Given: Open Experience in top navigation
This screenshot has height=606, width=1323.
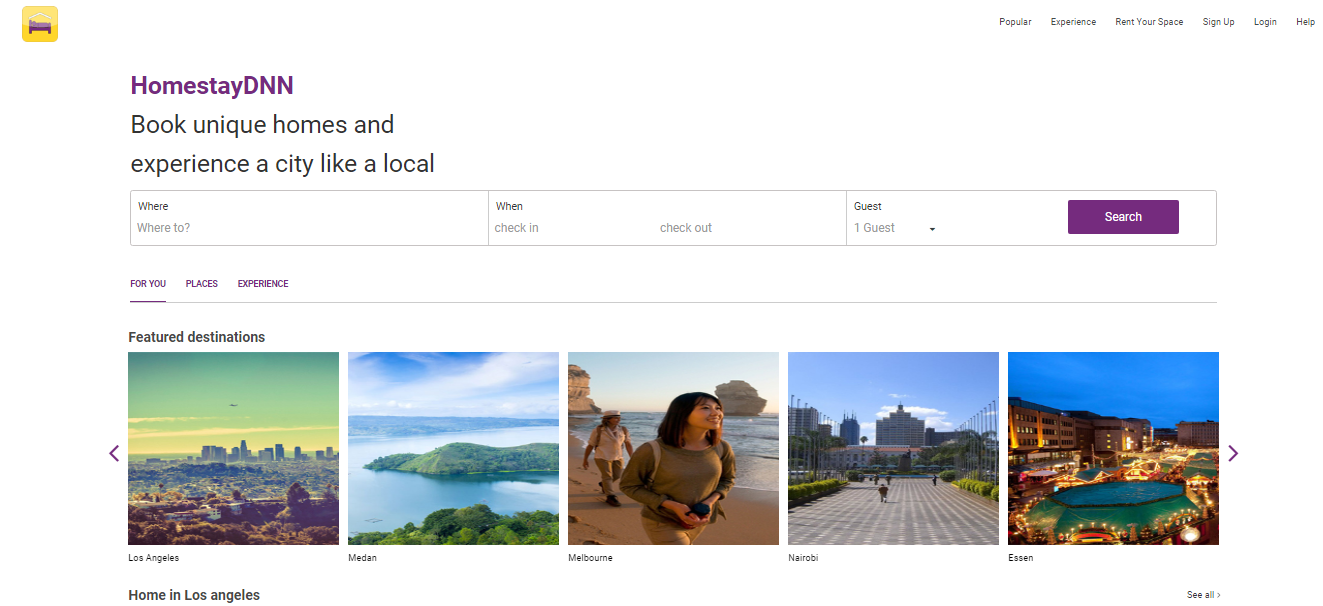Looking at the screenshot, I should coord(1073,22).
